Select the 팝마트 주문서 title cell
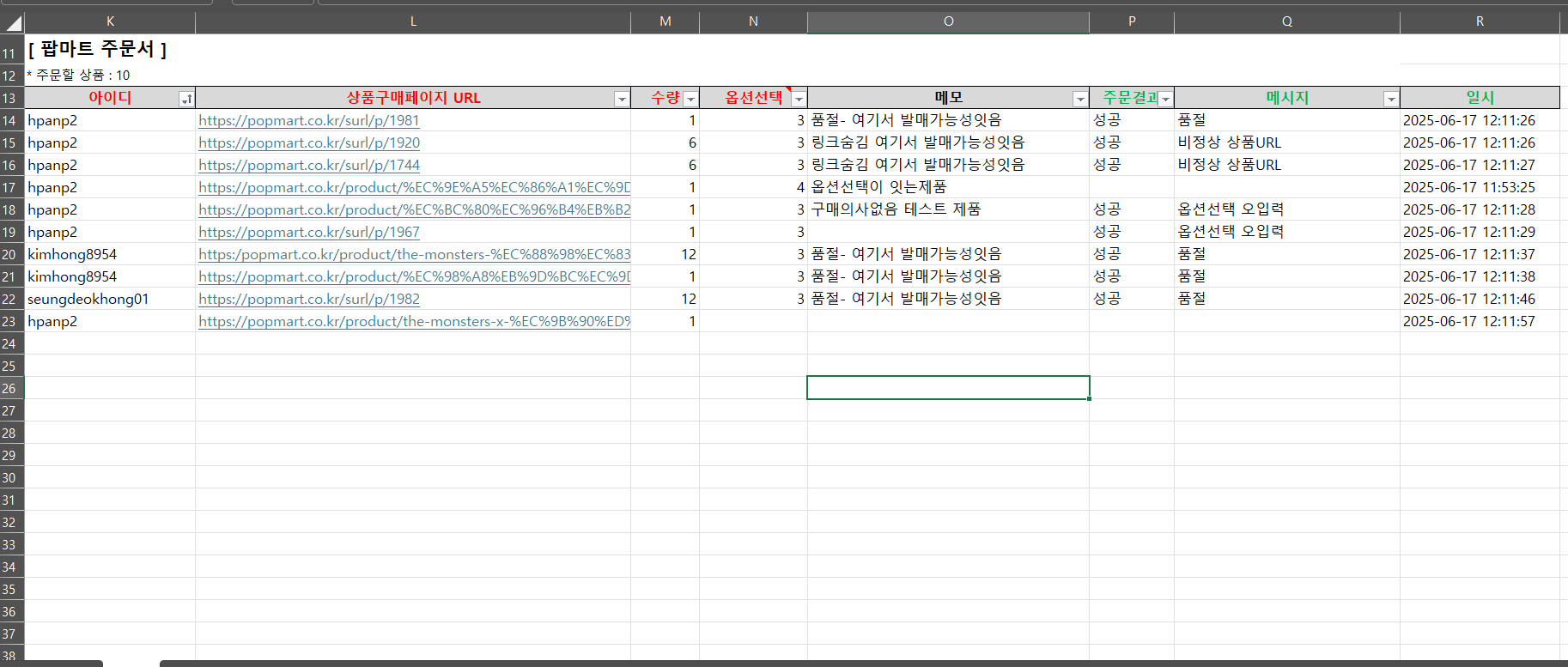Screen dimensions: 1568x667 [x=97, y=50]
